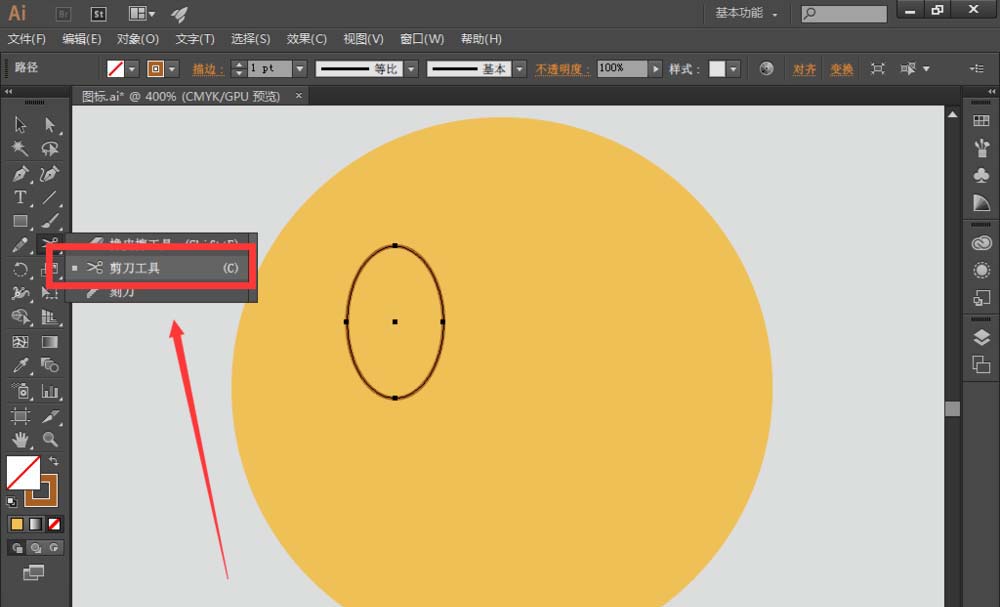Pick the Symbol Sprayer tool
1000x607 pixels.
click(20, 390)
